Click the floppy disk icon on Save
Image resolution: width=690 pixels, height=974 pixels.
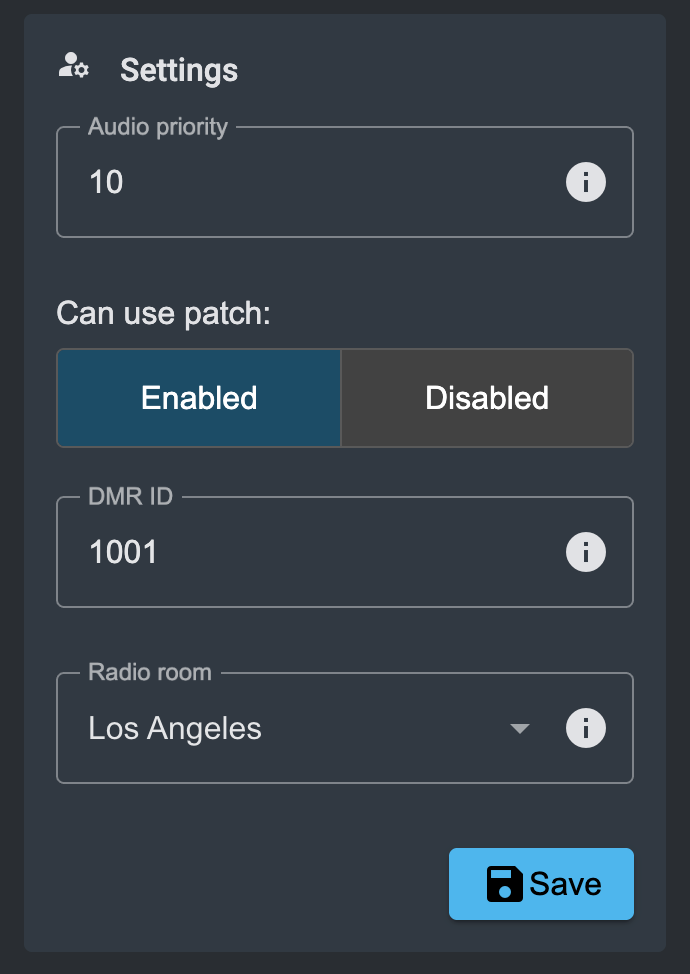pyautogui.click(x=505, y=884)
